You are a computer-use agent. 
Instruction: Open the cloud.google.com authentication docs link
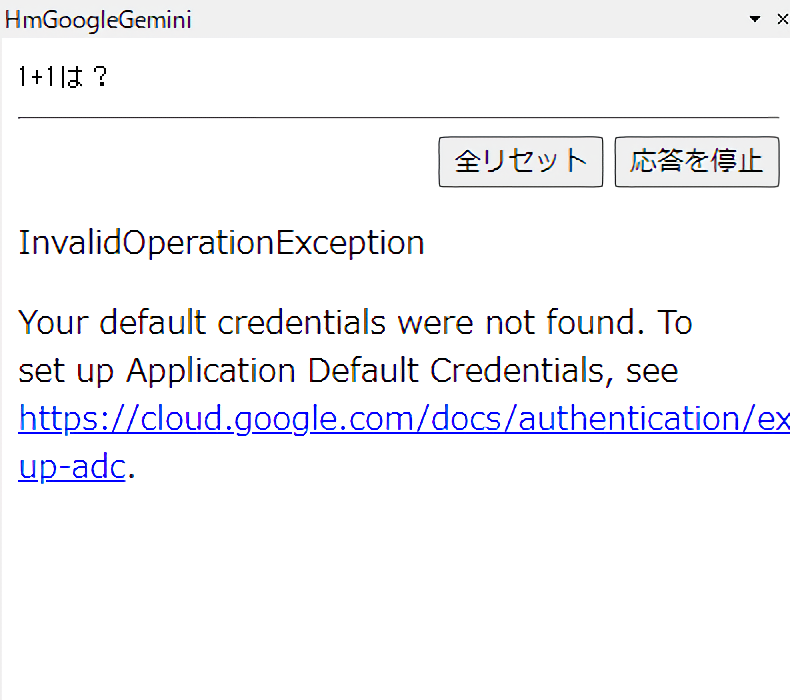coord(400,419)
